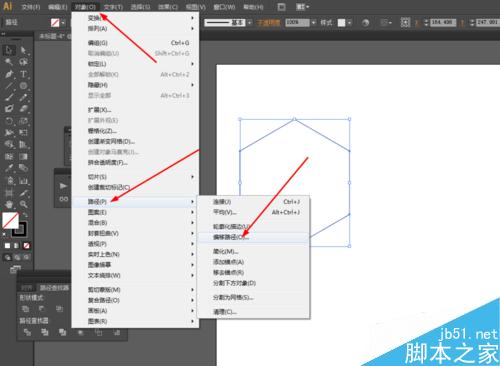
Task: Select the Scale tool
Action: [23, 121]
